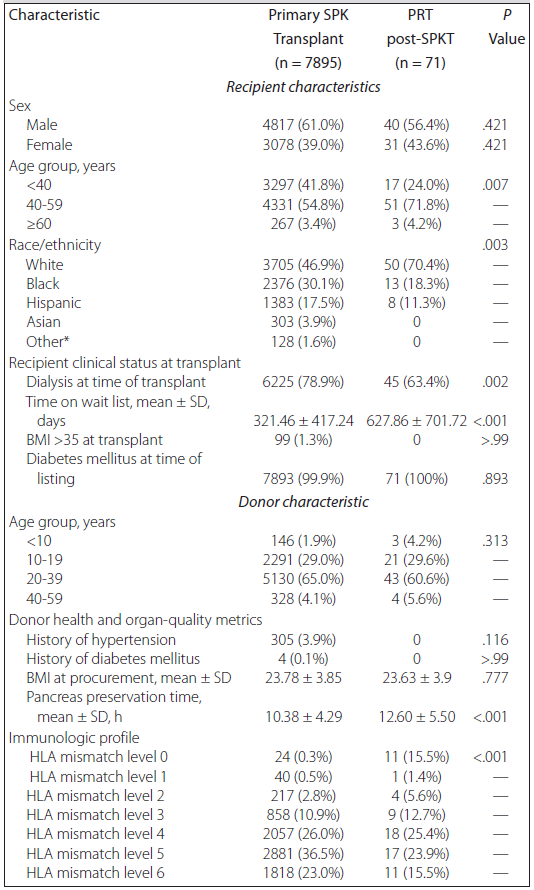Viewport: 534px width, 890px height.
Task: Select History of hypertension row label
Action: (x=101, y=640)
